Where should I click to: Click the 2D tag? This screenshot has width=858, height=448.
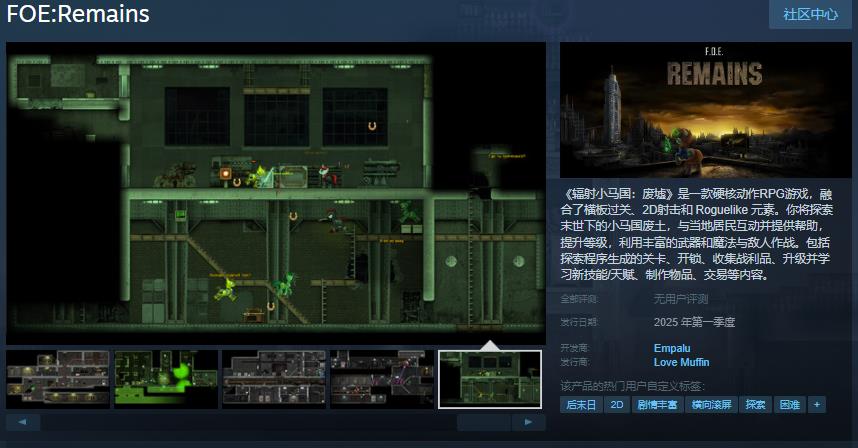tap(617, 405)
